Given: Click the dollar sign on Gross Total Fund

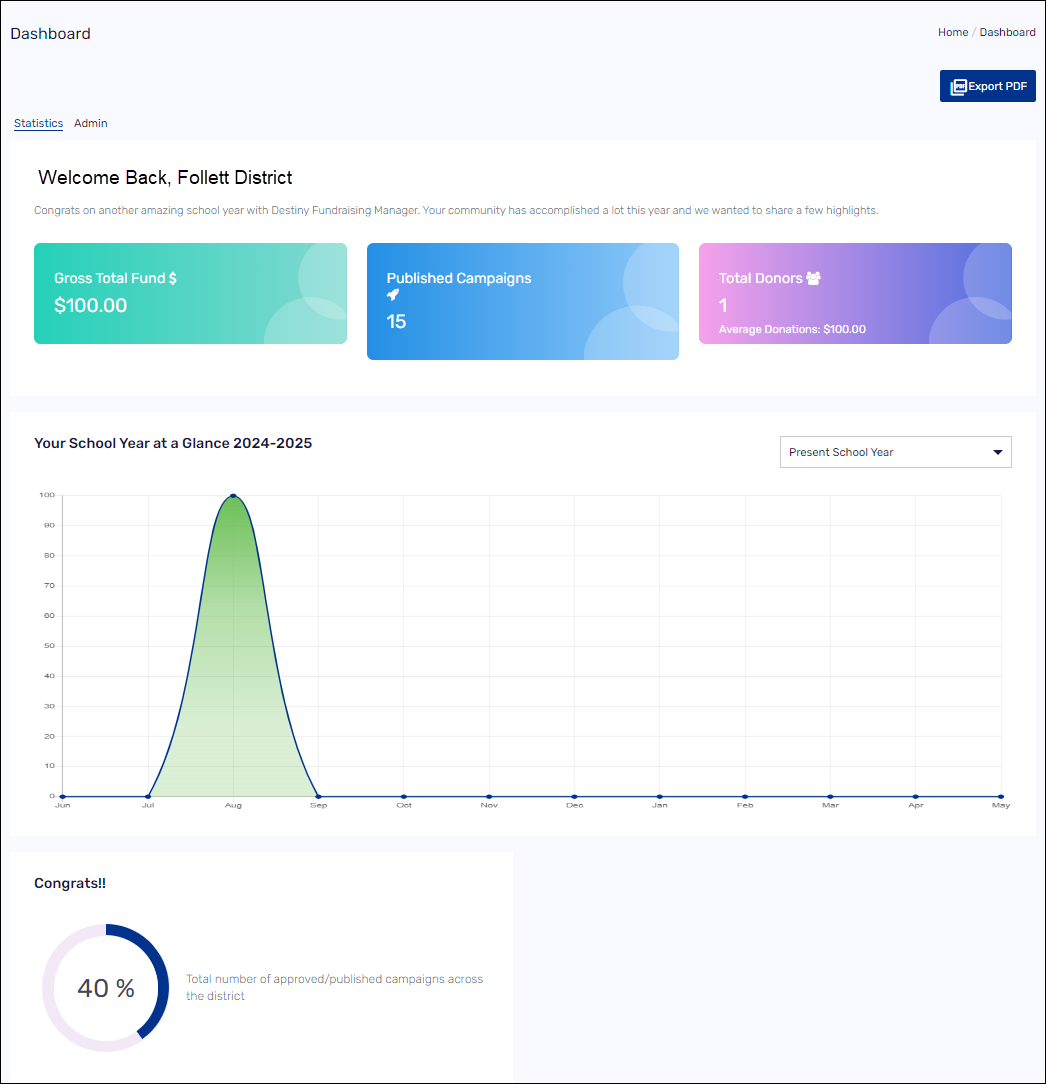Looking at the screenshot, I should point(173,279).
